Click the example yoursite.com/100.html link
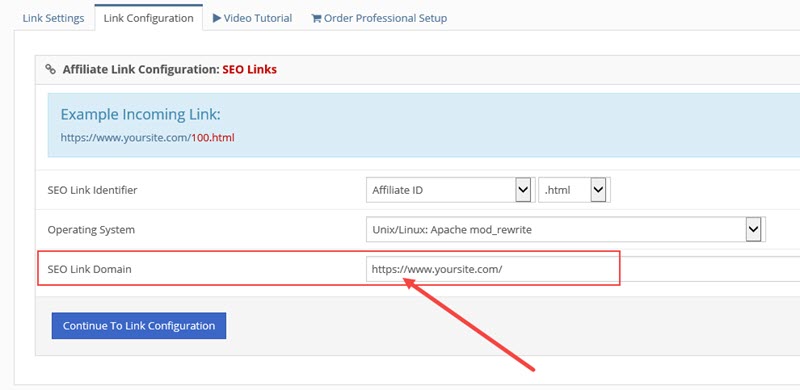The image size is (800, 390). click(x=147, y=137)
